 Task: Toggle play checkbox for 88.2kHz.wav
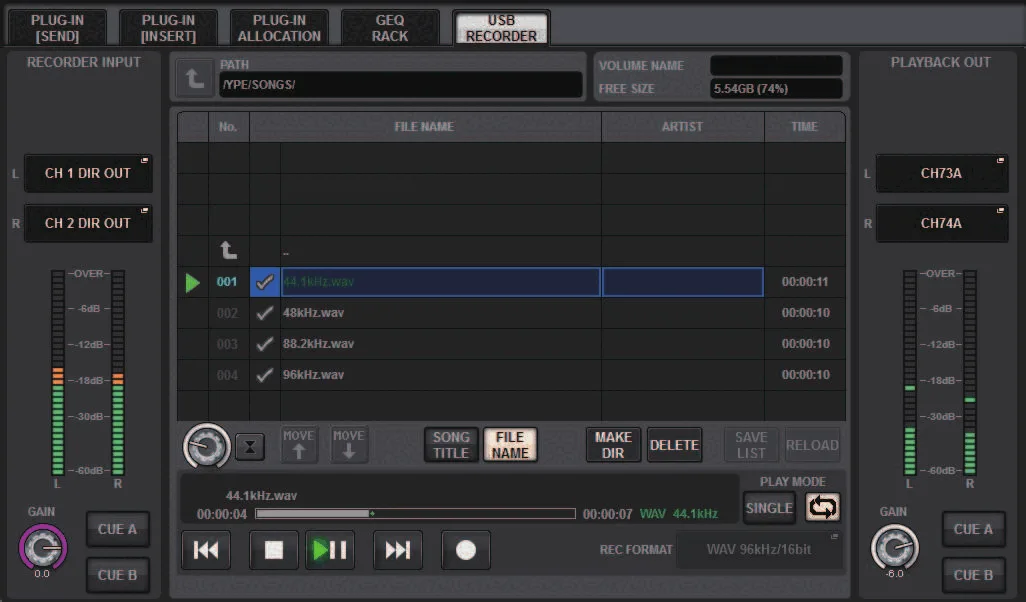click(x=265, y=344)
